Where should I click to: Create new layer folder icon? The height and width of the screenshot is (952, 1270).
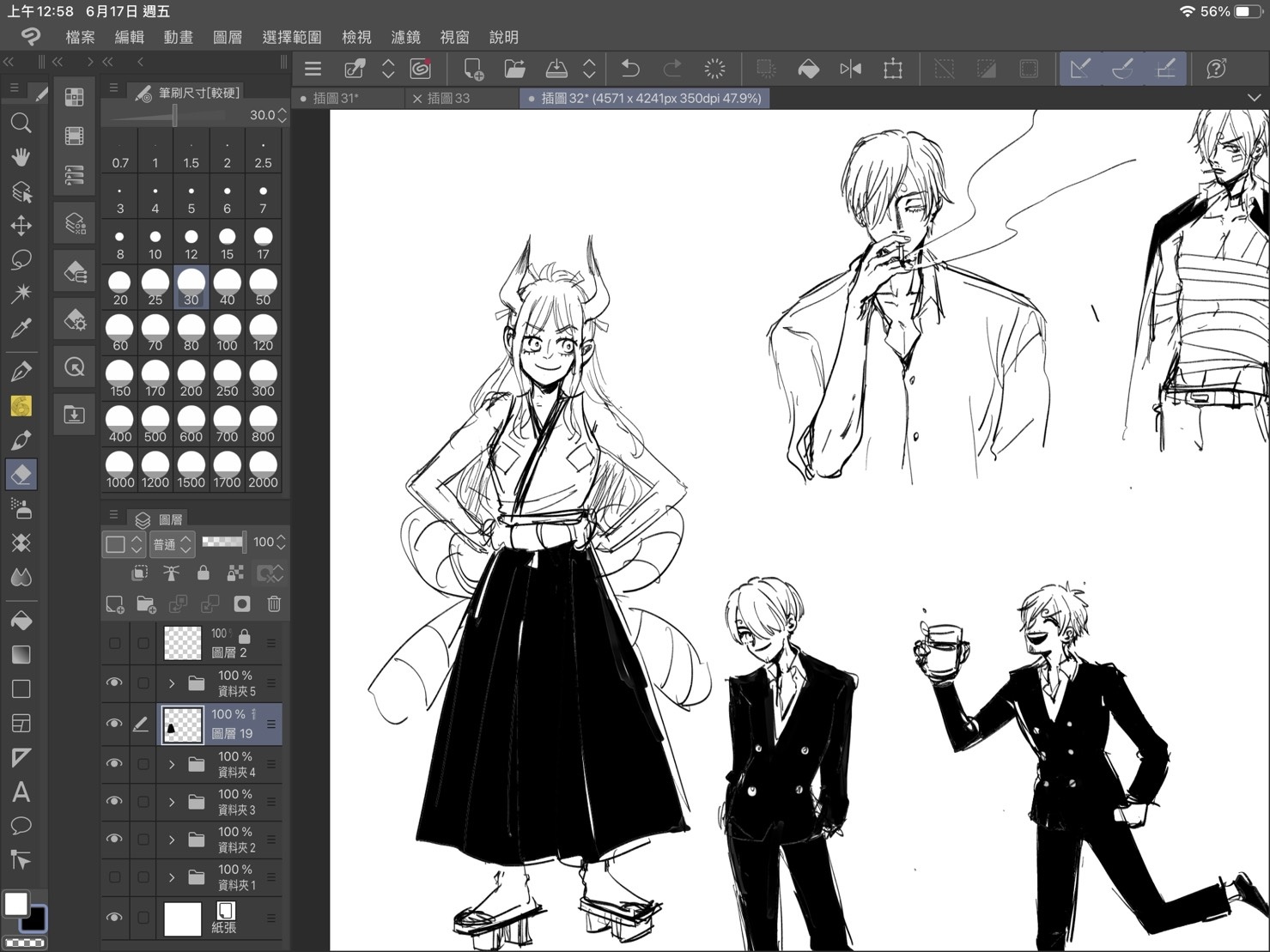146,604
